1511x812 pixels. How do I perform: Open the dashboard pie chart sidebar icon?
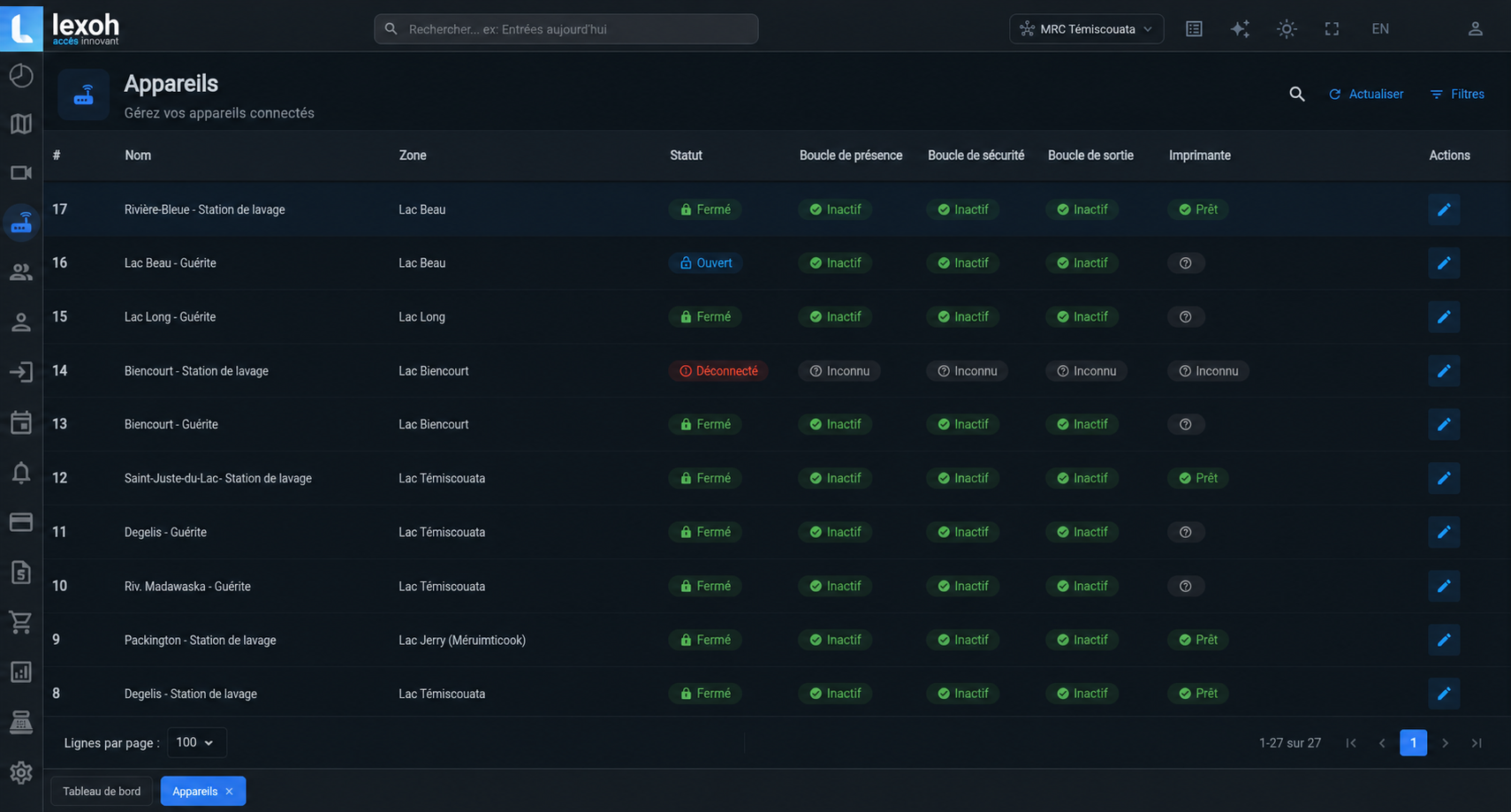21,76
